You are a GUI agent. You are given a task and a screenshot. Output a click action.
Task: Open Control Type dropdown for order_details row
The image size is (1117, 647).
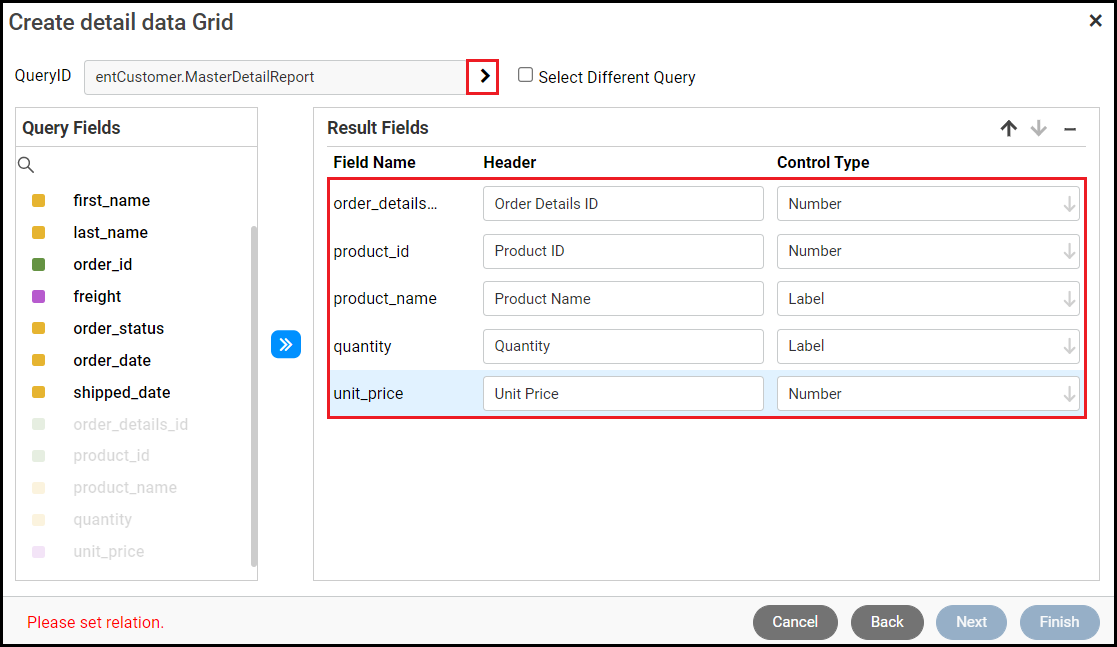point(927,204)
